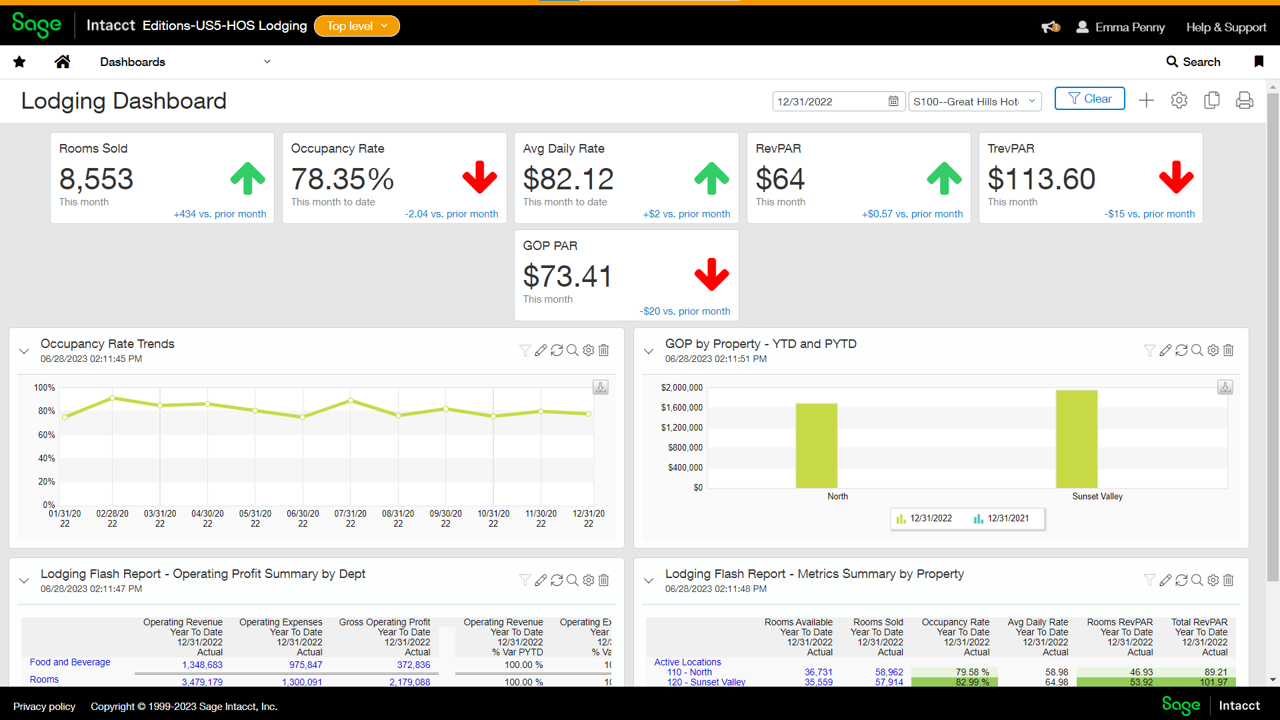
Task: Click 1,348,683 Food and Beverage revenue
Action: [202, 664]
